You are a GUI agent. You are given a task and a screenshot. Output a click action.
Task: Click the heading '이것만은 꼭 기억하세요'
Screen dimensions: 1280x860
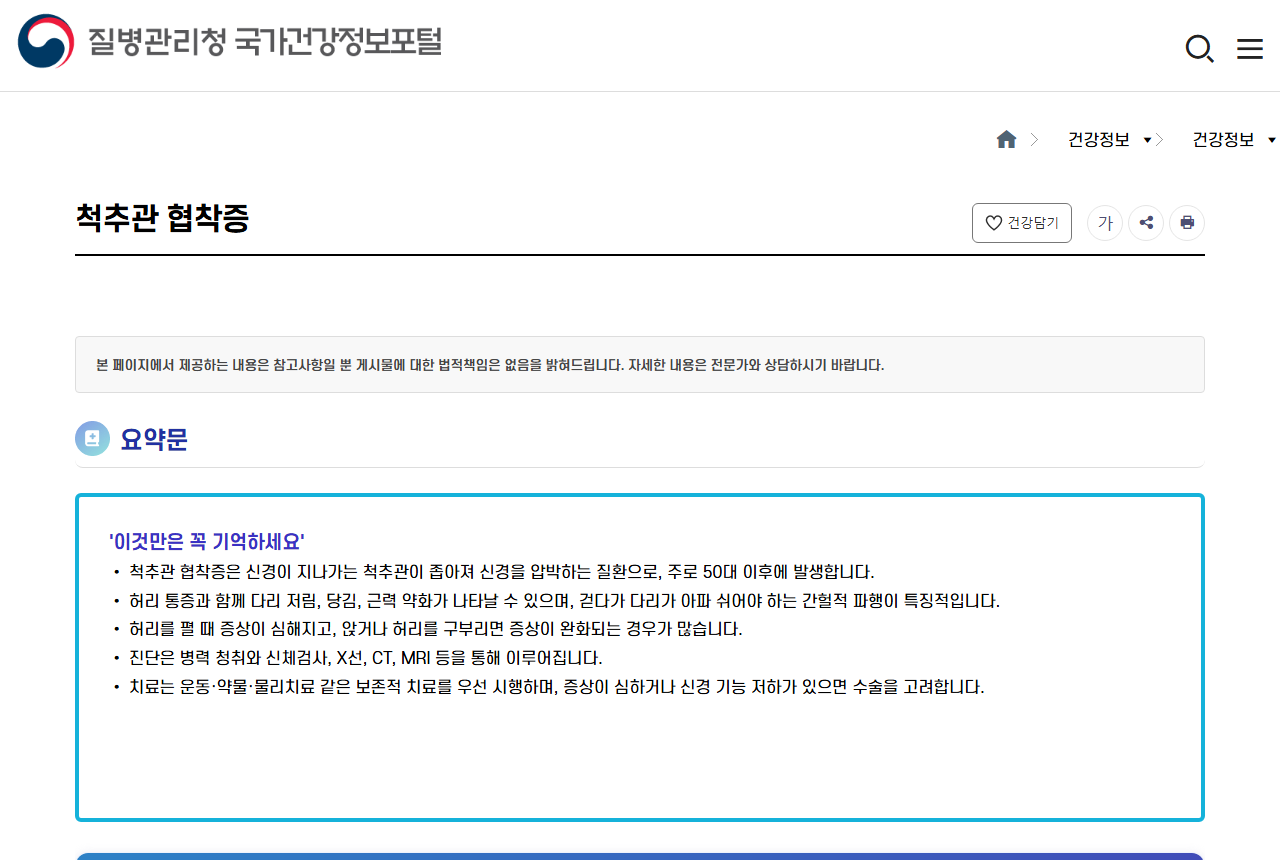click(207, 542)
